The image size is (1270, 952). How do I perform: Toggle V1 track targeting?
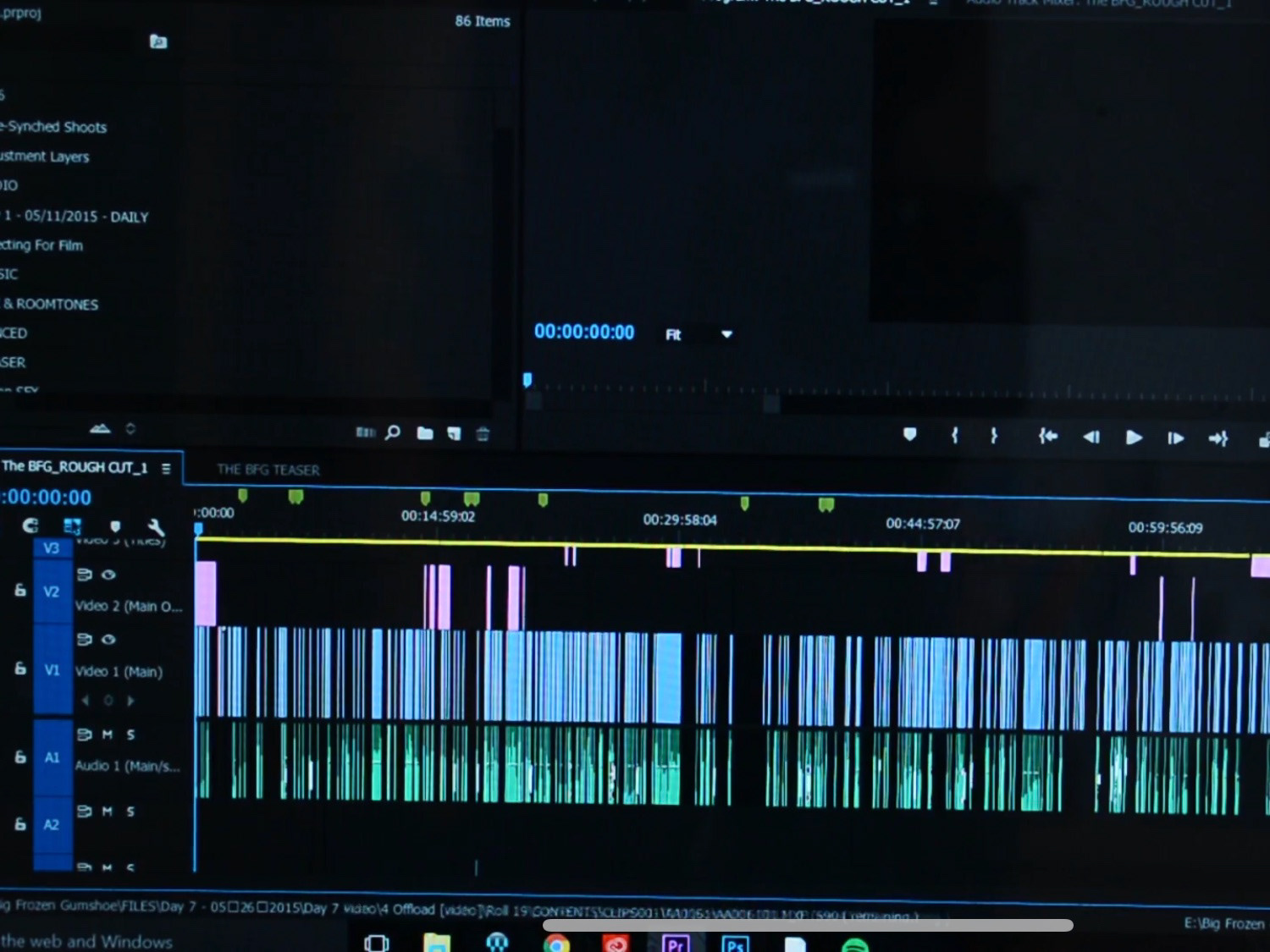click(x=52, y=670)
